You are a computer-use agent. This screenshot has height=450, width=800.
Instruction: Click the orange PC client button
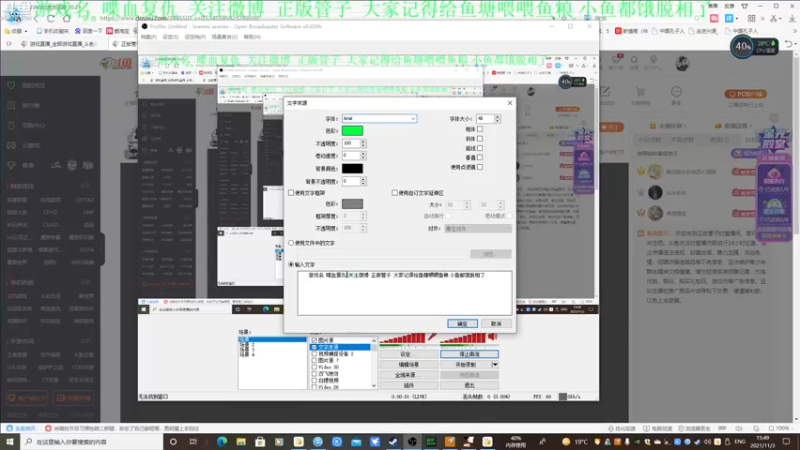(745, 94)
